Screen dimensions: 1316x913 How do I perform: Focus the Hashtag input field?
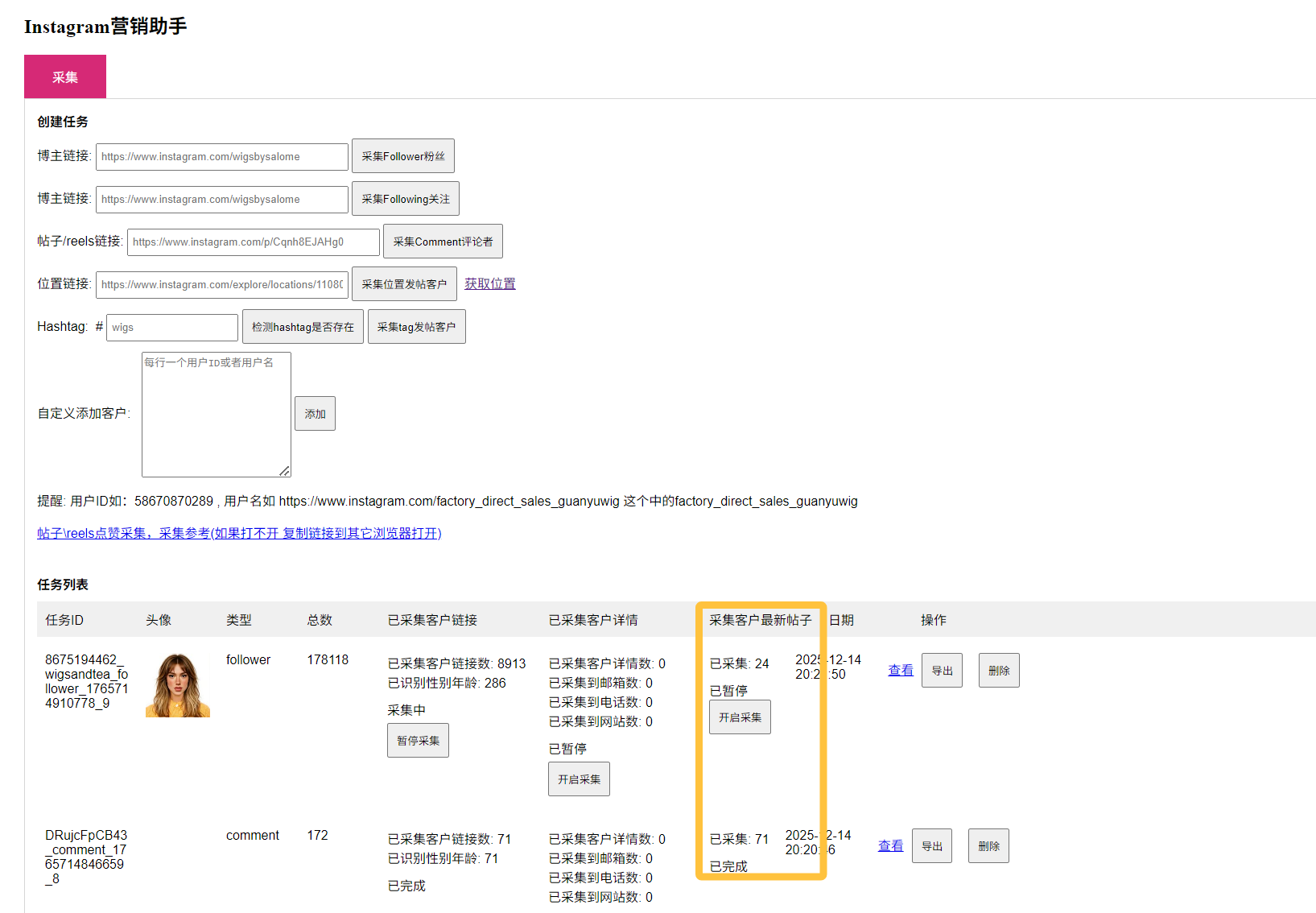tap(171, 327)
